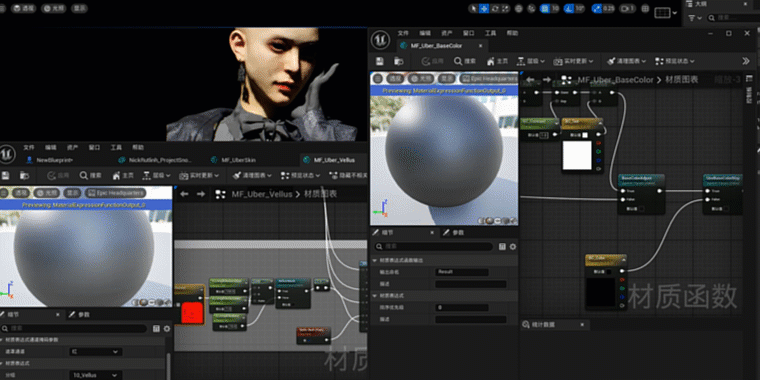Open 实时更新 dropdown in BaseColor toolbar

coord(573,61)
